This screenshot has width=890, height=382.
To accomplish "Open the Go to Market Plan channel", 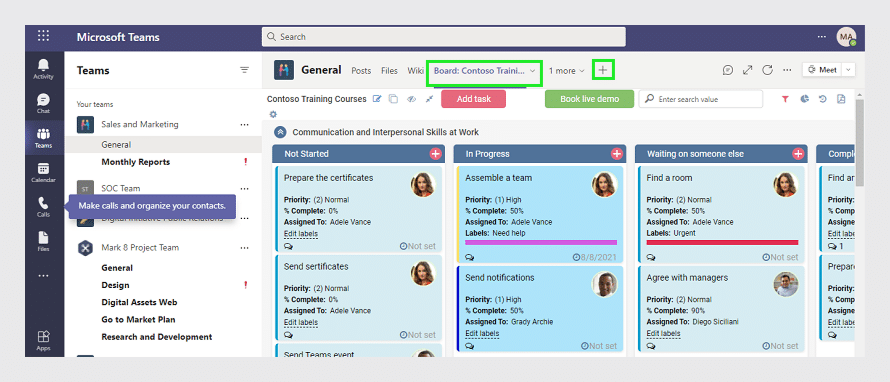I will click(x=138, y=320).
